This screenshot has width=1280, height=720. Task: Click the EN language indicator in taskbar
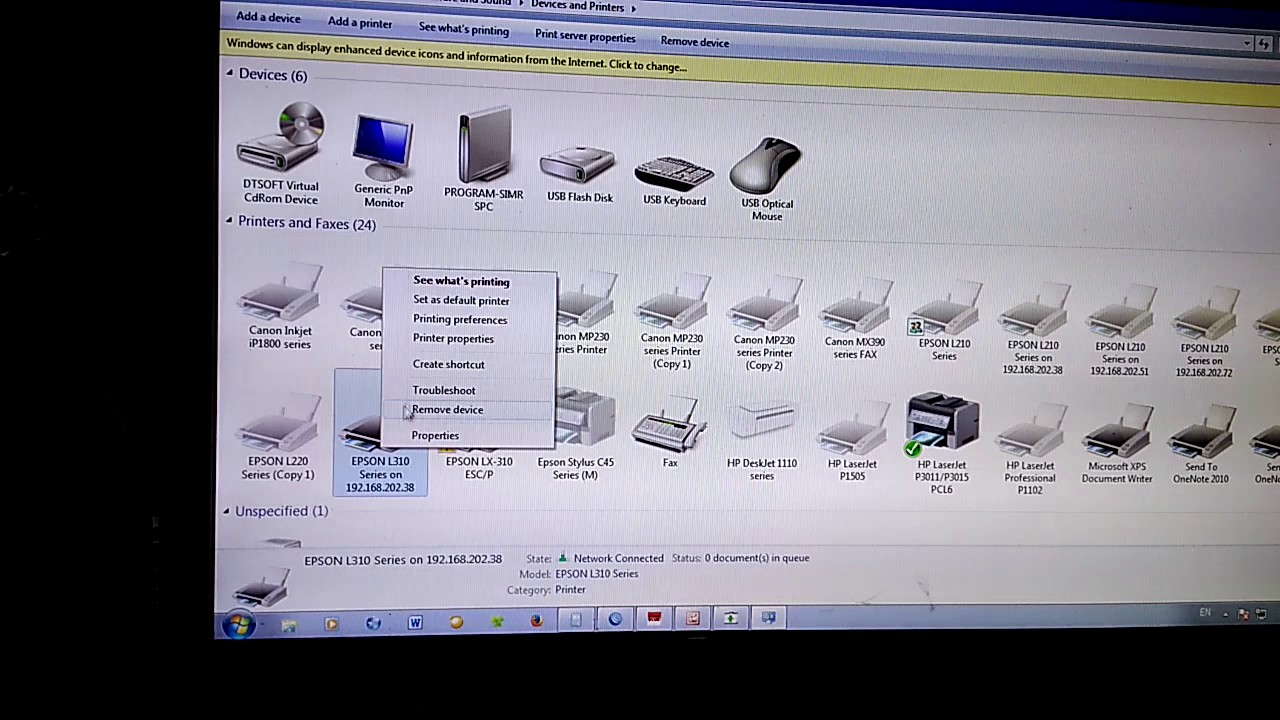click(x=1205, y=612)
